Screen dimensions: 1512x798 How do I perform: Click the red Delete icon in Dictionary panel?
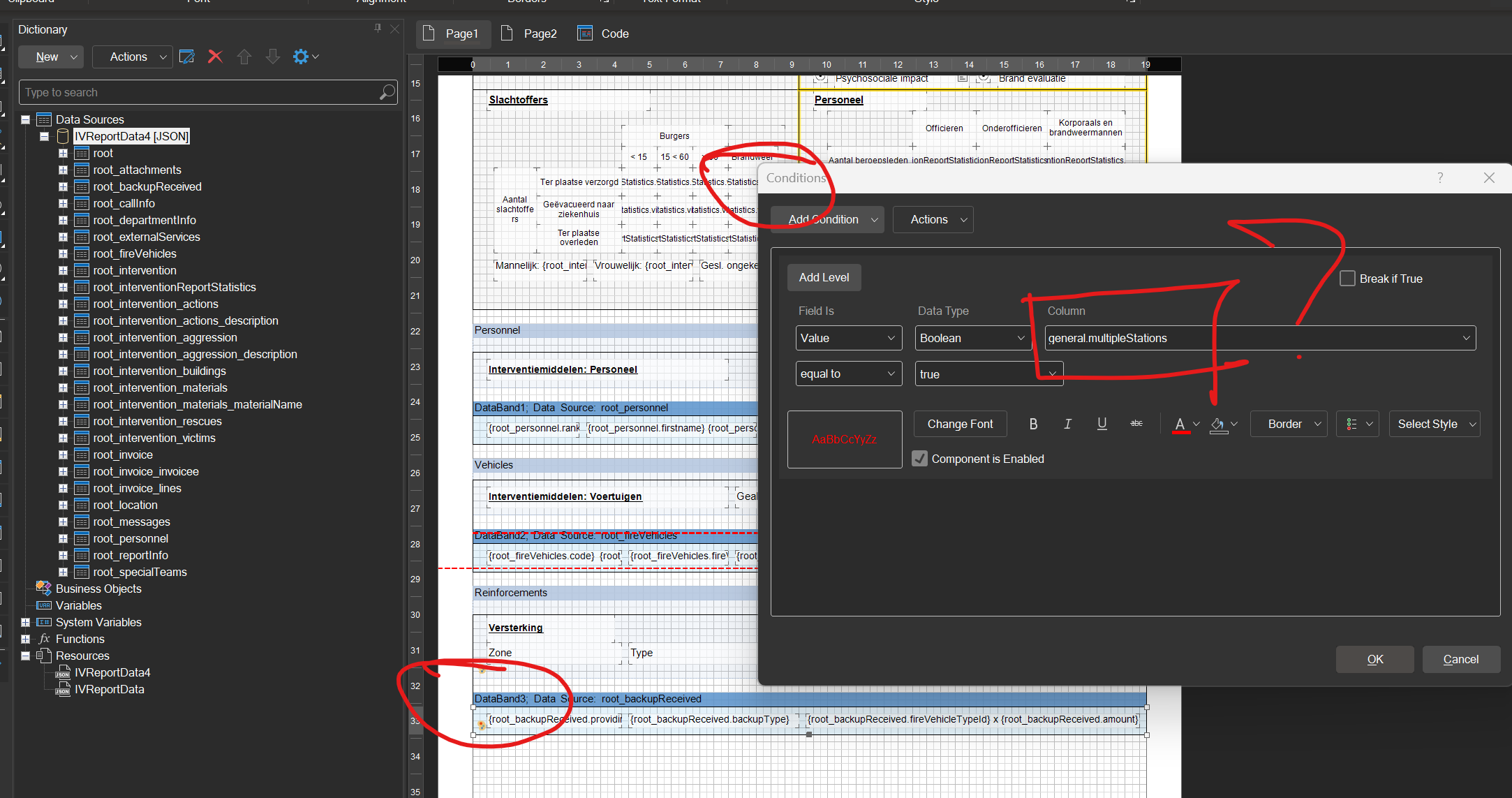pos(215,57)
